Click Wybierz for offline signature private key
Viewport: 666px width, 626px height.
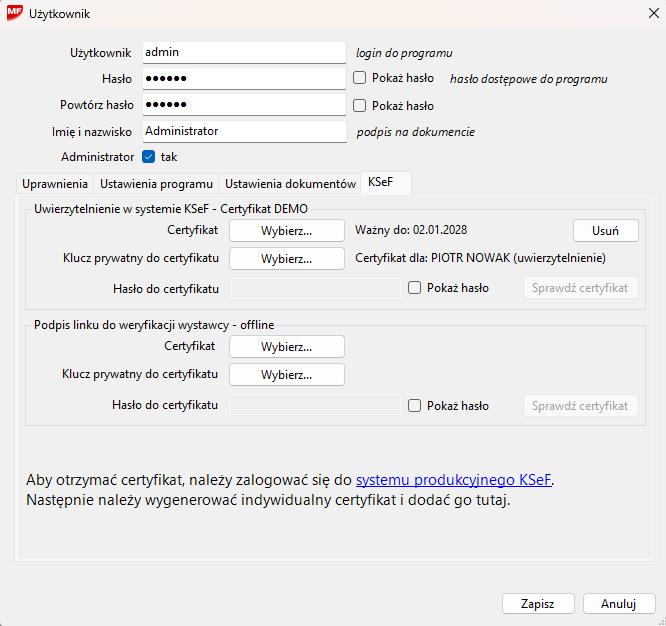click(287, 375)
